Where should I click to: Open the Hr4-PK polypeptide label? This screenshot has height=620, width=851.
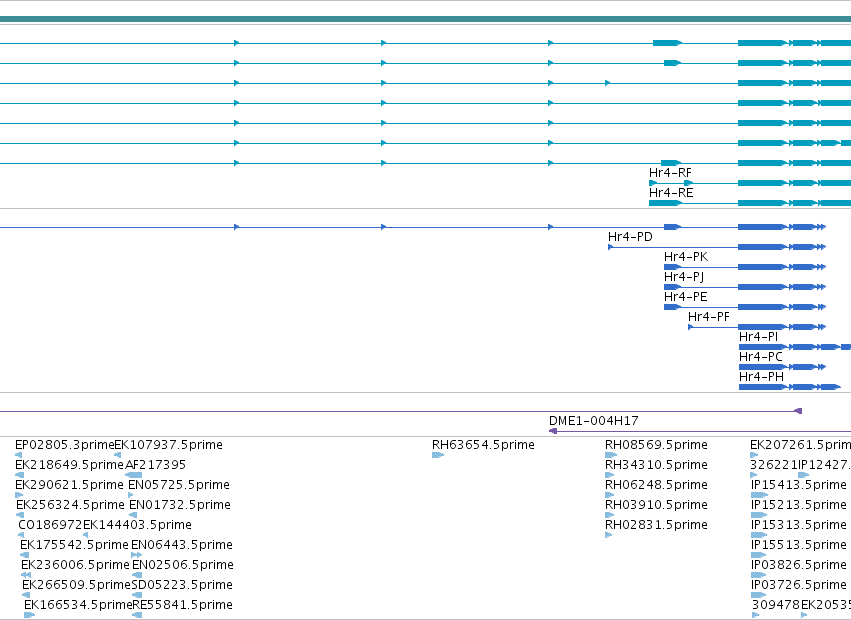[686, 257]
